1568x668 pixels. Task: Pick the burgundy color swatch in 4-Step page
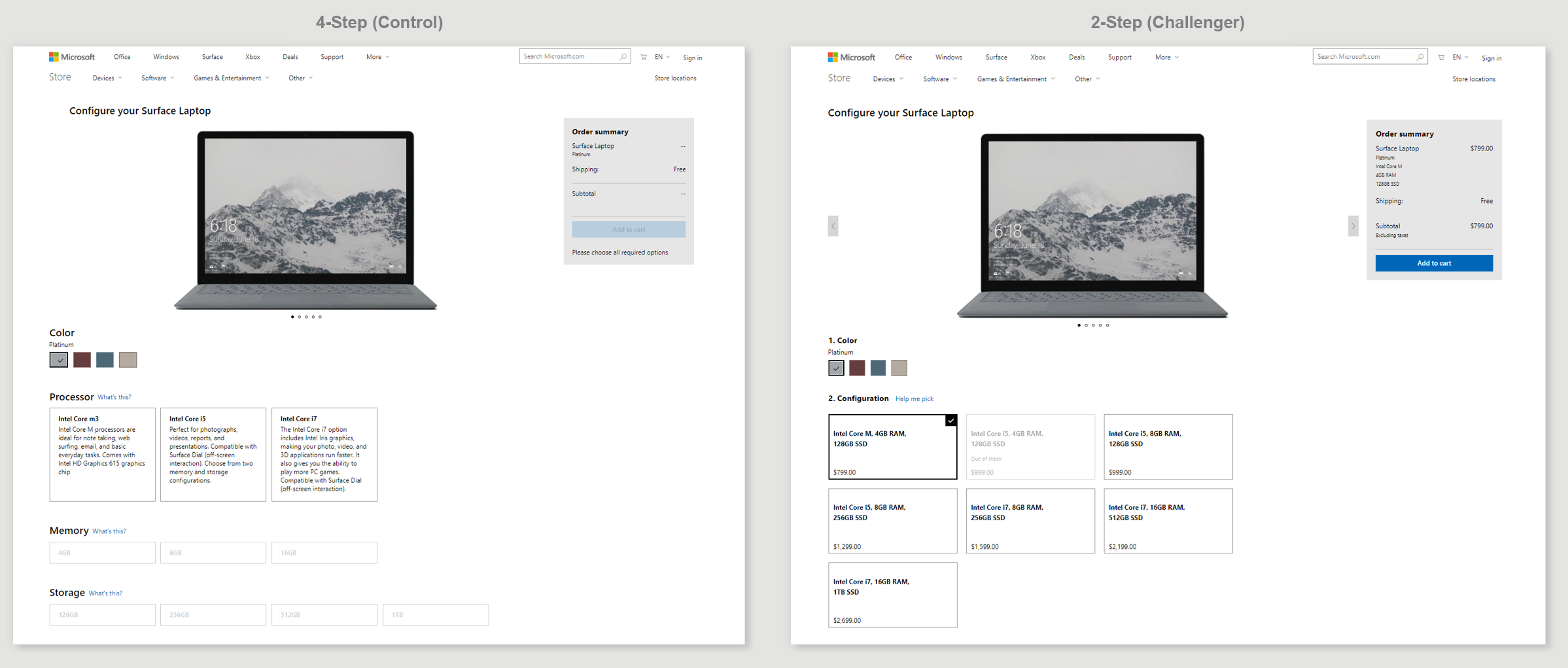82,360
